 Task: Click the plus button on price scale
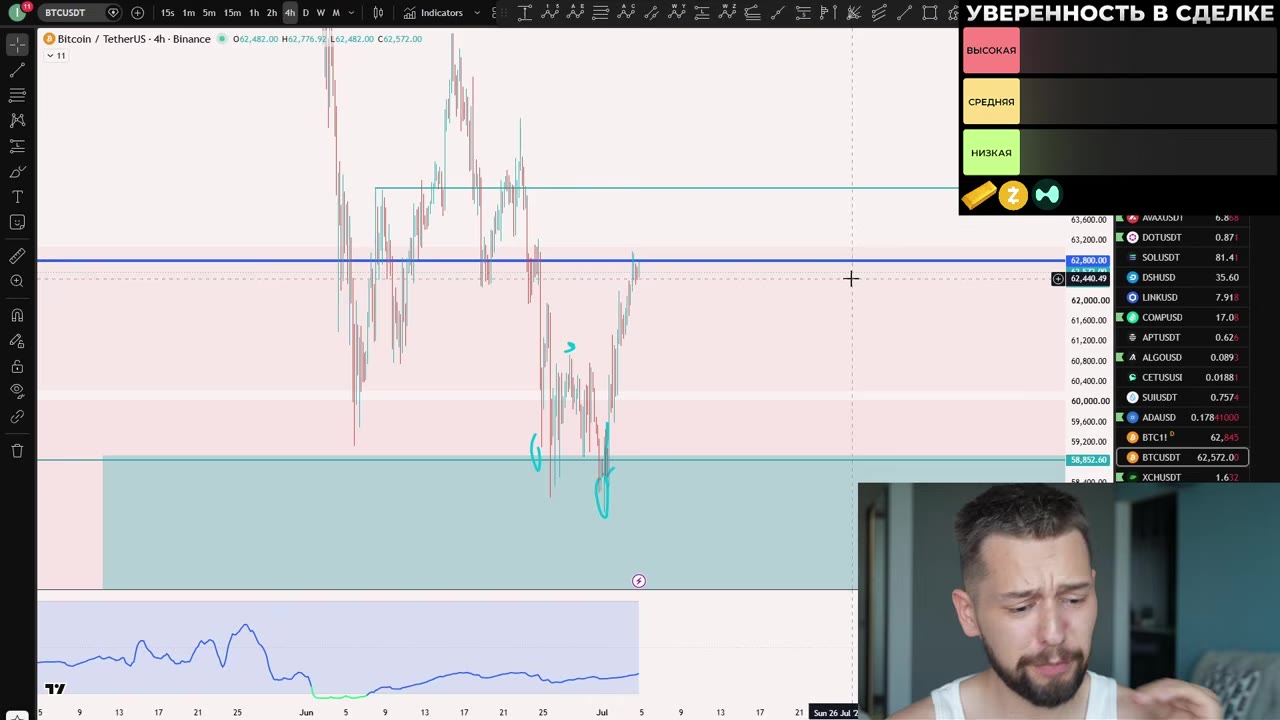(x=1058, y=278)
